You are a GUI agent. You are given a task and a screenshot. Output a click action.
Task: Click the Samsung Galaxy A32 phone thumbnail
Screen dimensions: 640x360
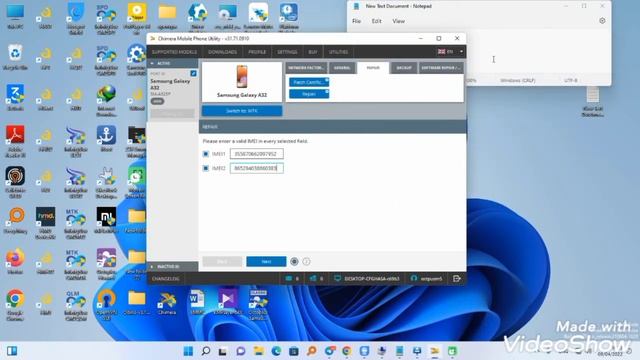pos(242,77)
